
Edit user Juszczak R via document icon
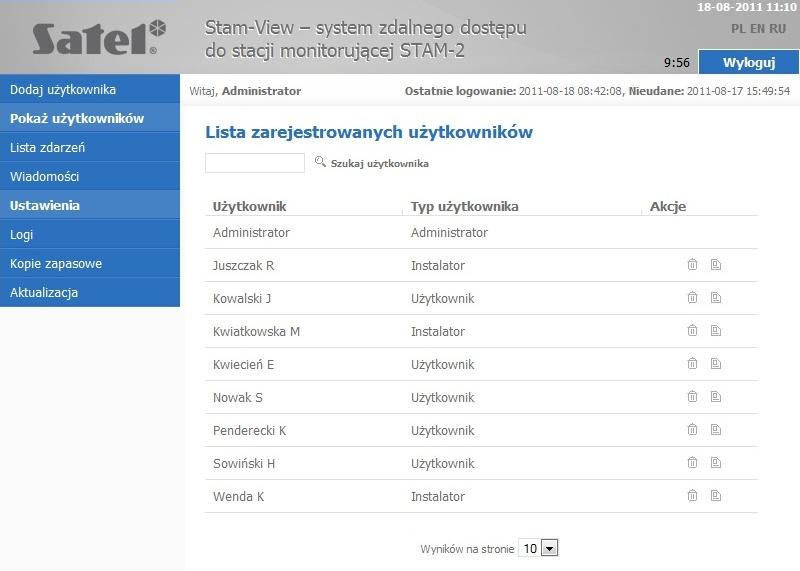(716, 264)
